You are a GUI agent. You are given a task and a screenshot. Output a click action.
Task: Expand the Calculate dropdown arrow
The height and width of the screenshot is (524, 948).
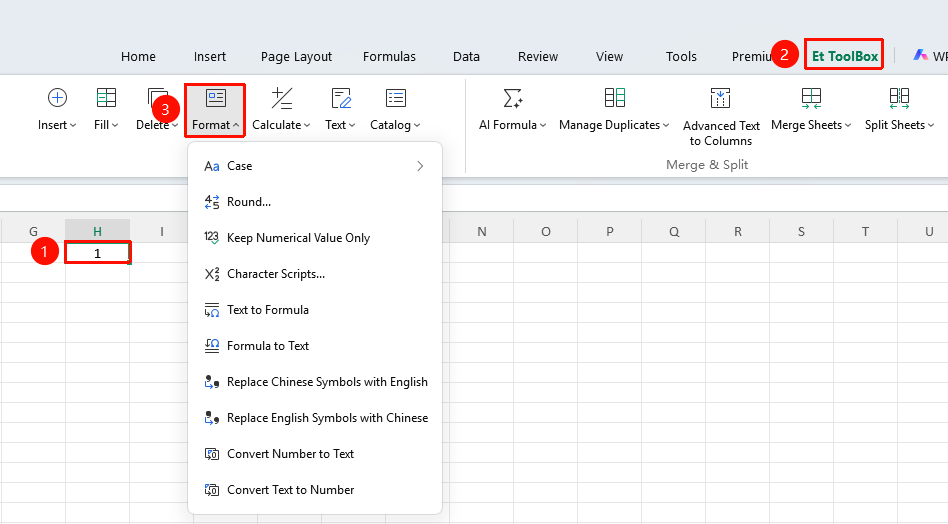307,125
